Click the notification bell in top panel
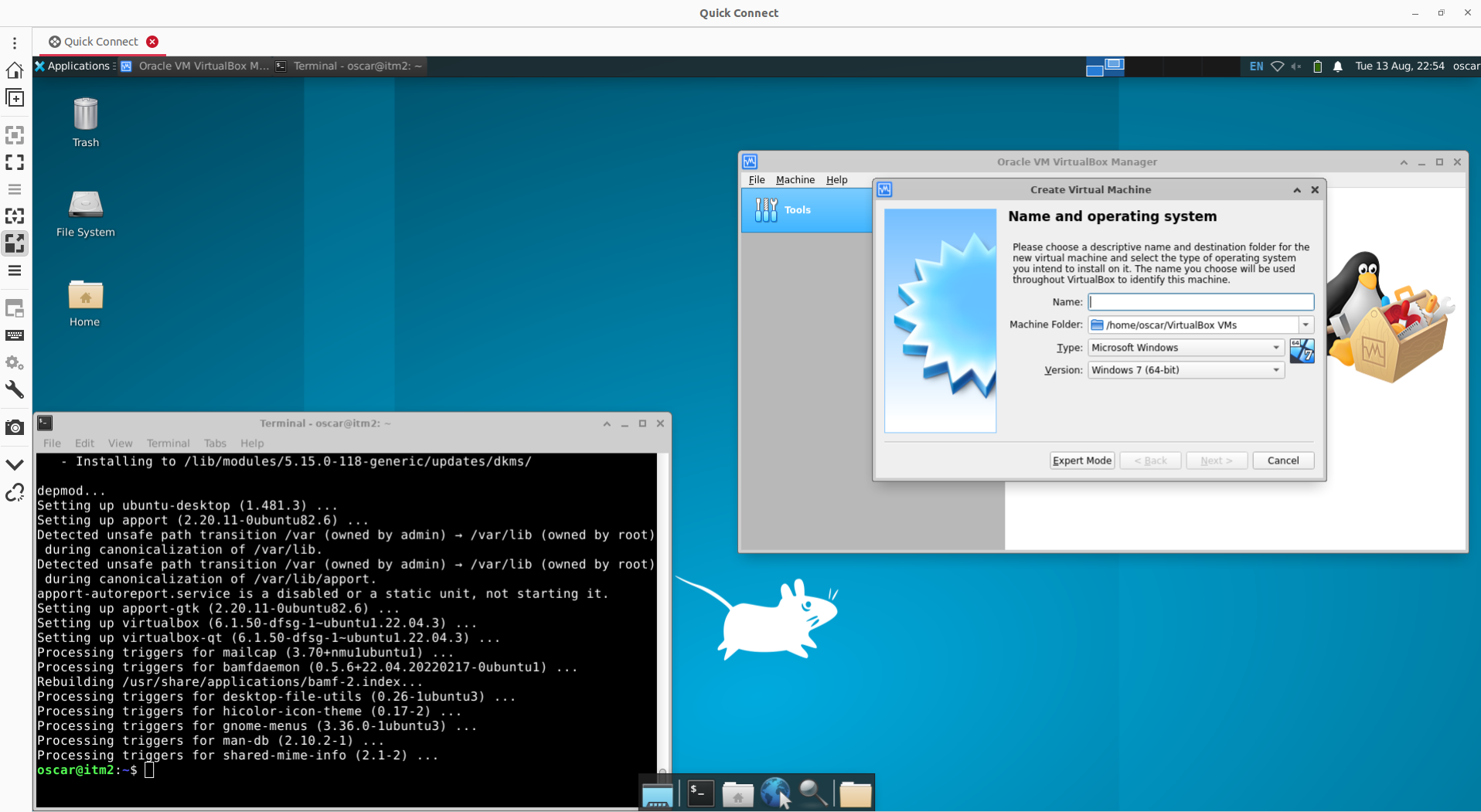Viewport: 1481px width, 812px height. (1338, 66)
